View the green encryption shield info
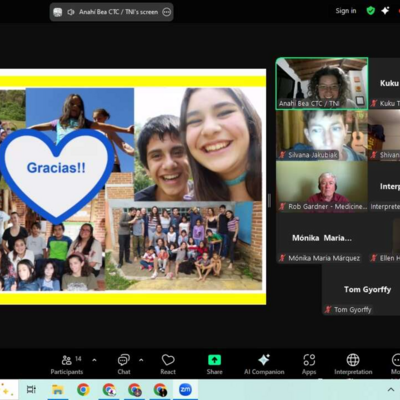The width and height of the screenshot is (400, 400). pyautogui.click(x=370, y=11)
